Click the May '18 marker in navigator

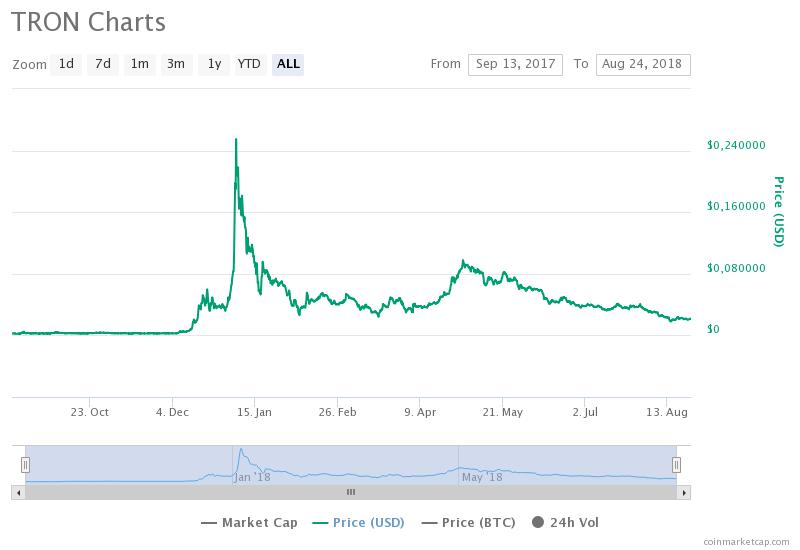[x=482, y=478]
